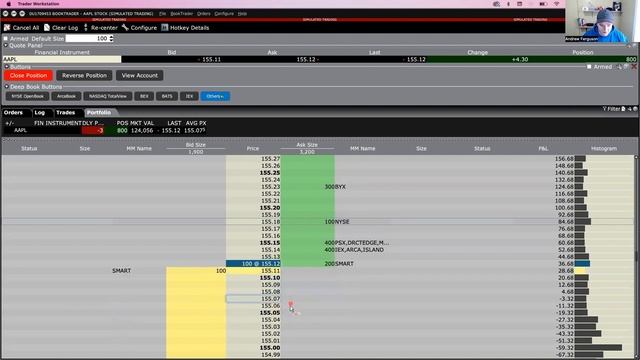Click the AAPL financial instrument field
Image resolution: width=640 pixels, height=360 pixels.
62,59
